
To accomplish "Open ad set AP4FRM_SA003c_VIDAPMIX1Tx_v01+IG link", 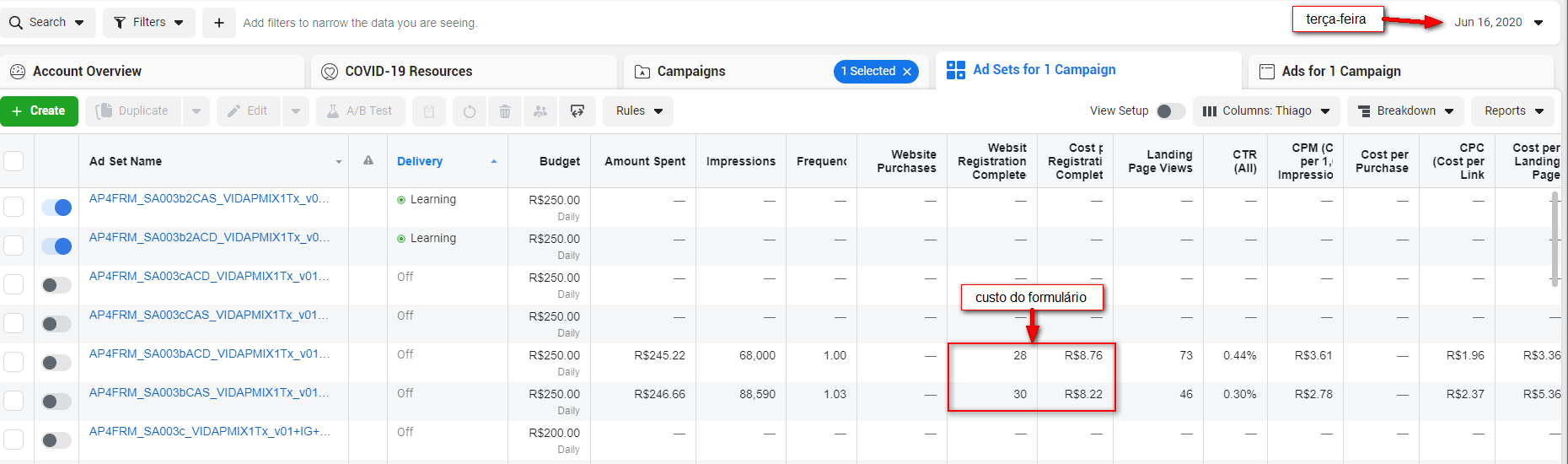I will tap(209, 432).
